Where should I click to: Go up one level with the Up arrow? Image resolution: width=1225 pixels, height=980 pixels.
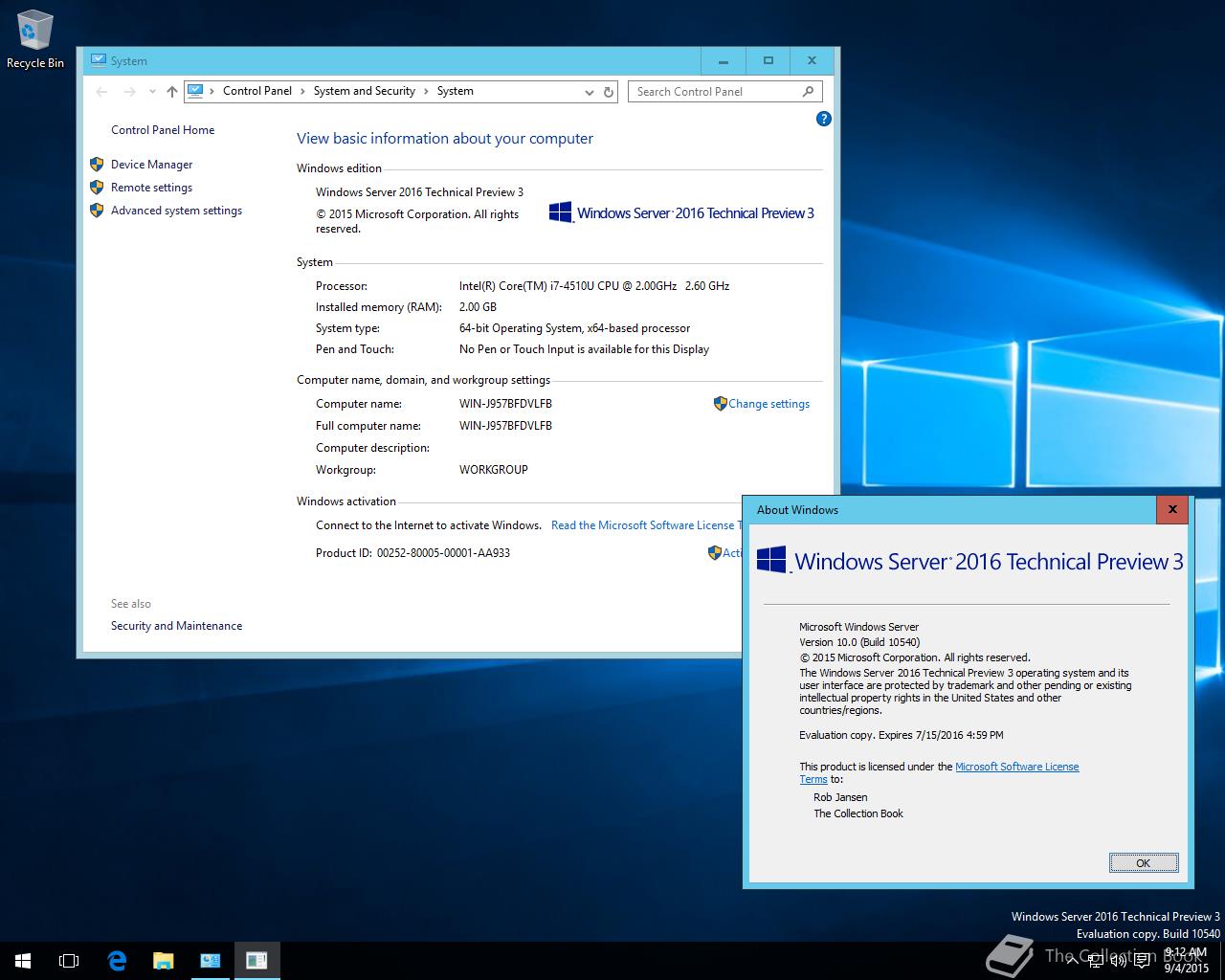[x=172, y=92]
